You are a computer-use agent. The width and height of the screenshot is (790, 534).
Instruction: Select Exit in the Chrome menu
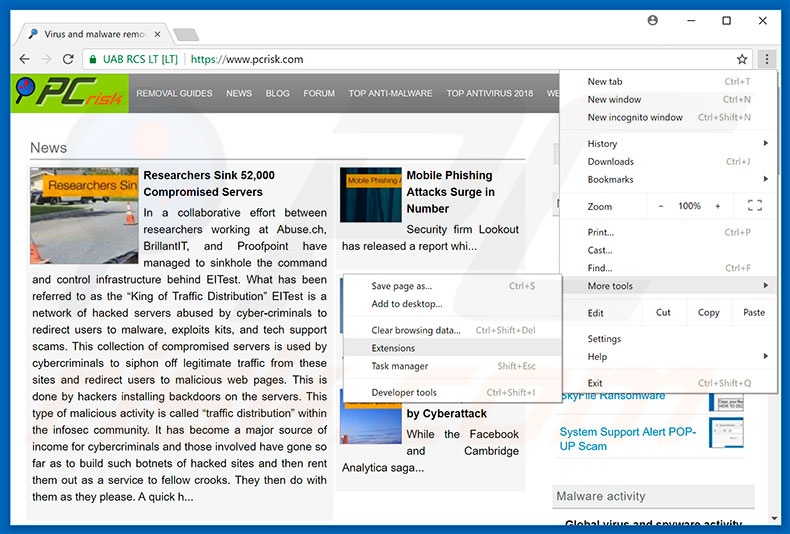click(x=669, y=383)
